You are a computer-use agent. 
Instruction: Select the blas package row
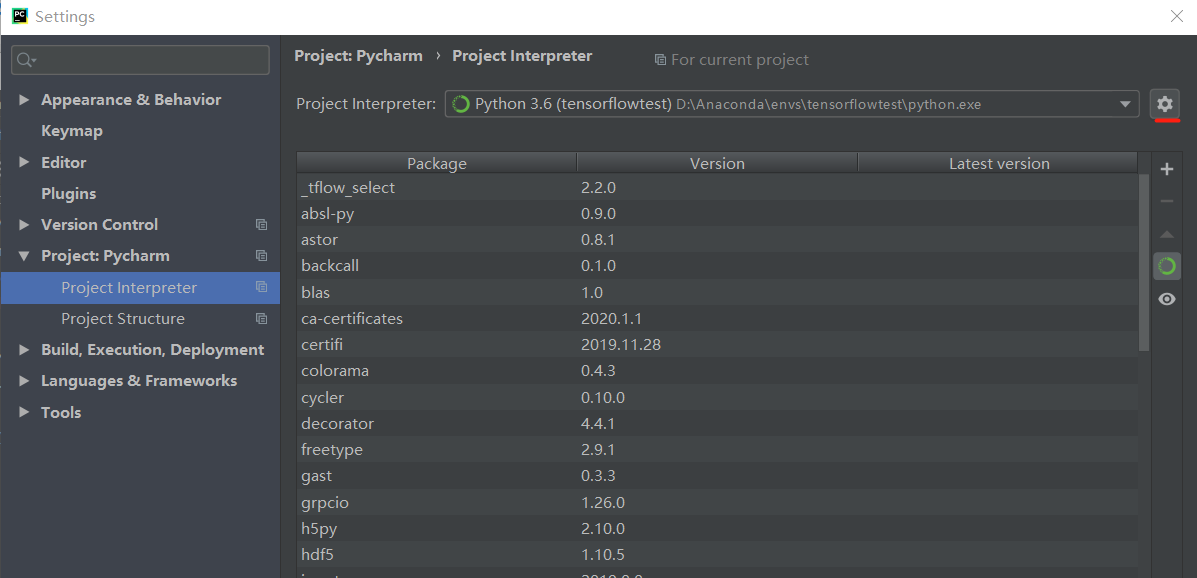(x=717, y=292)
